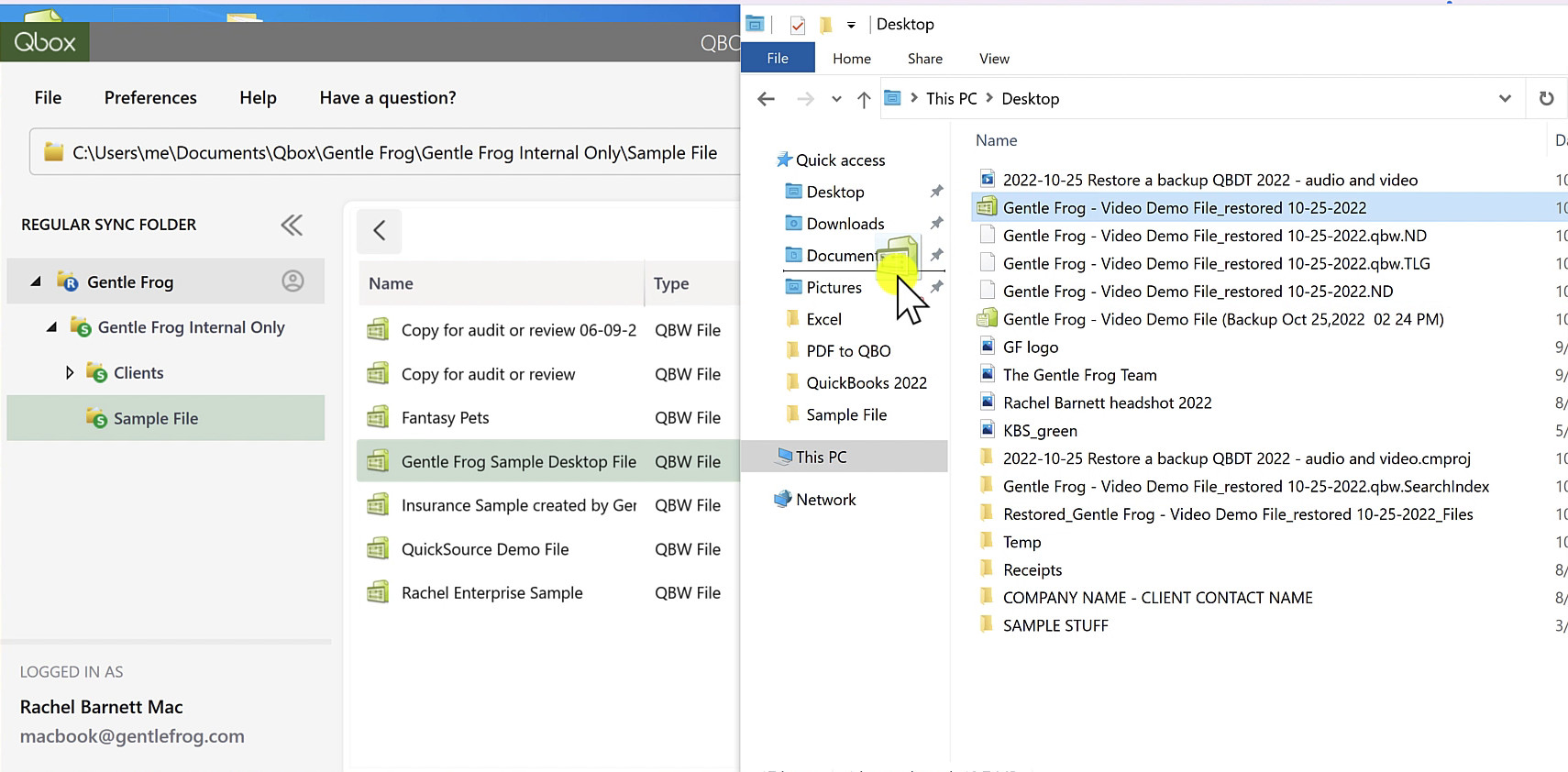The height and width of the screenshot is (772, 1568).
Task: Go up one level in Explorer
Action: 864,99
